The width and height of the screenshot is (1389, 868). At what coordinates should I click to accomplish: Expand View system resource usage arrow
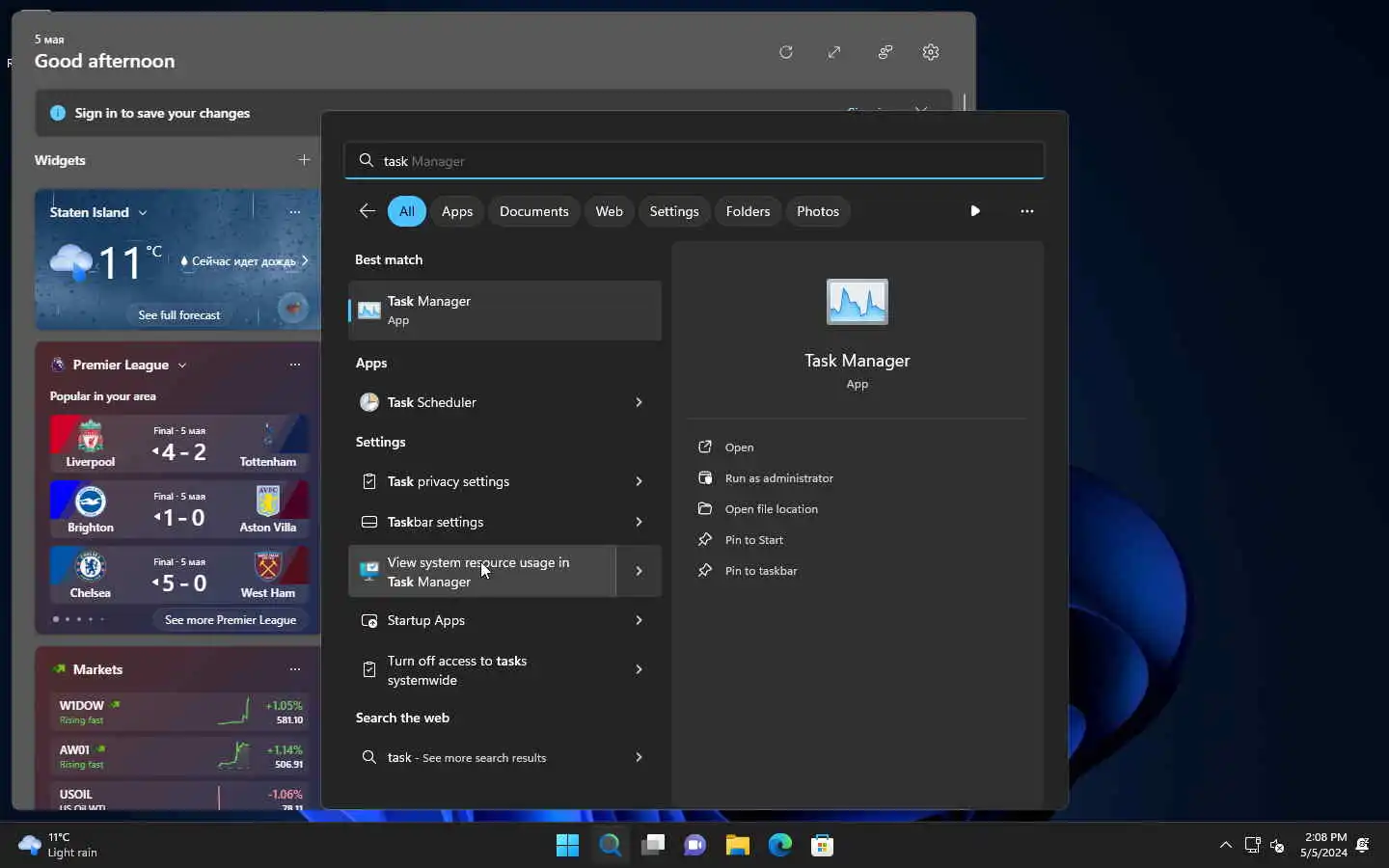[639, 571]
